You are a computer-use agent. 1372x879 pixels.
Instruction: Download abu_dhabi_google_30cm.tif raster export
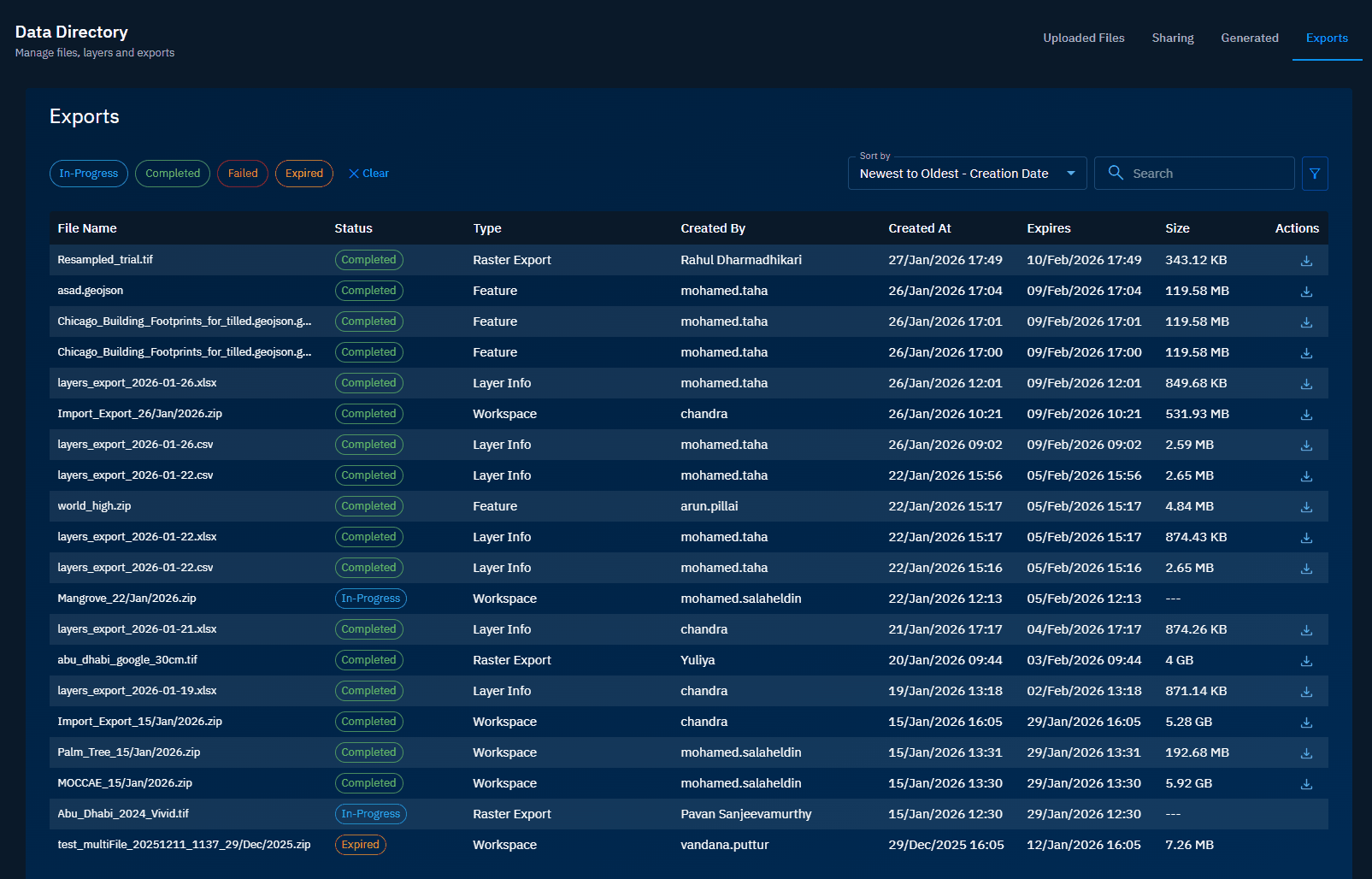point(1305,660)
